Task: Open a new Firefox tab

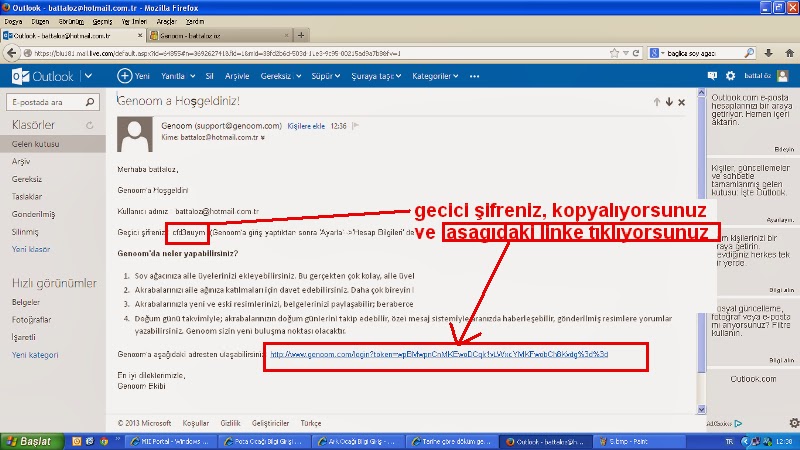Action: click(x=301, y=35)
